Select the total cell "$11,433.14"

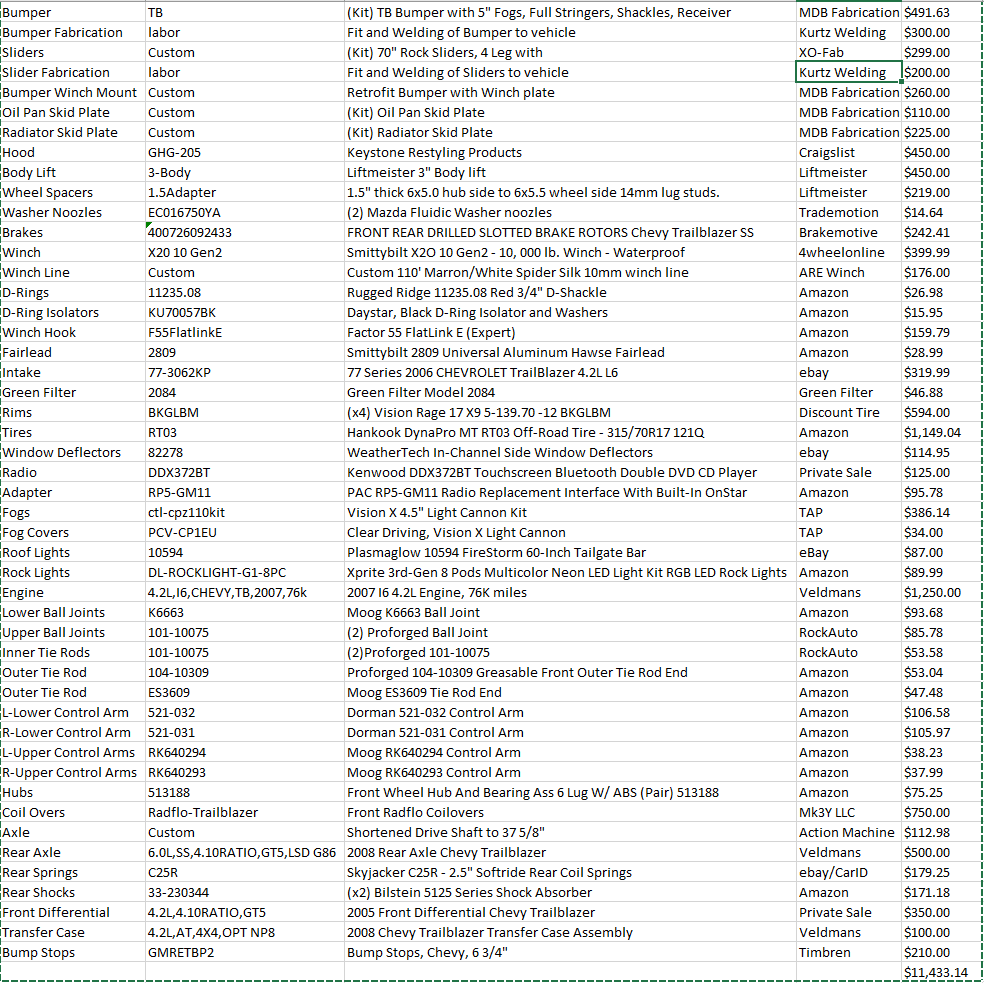pyautogui.click(x=942, y=972)
